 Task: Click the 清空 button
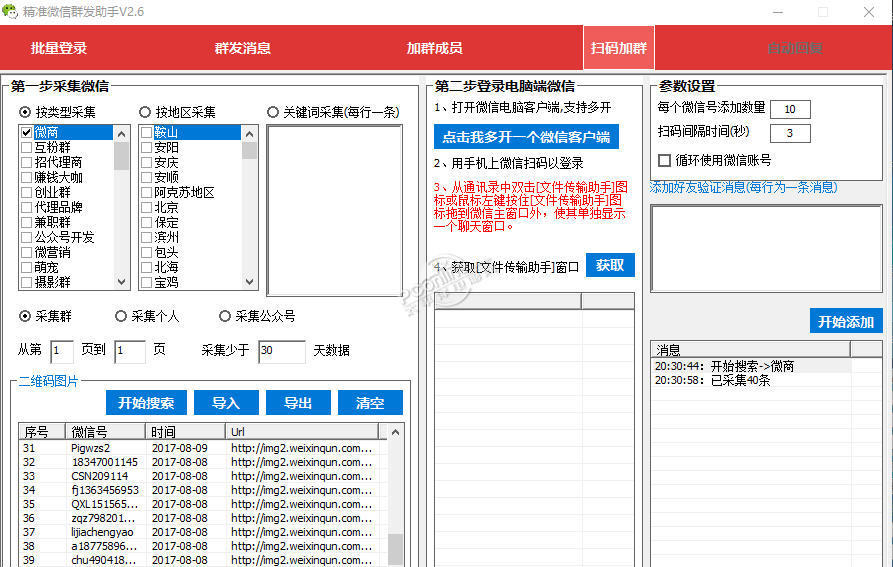tap(370, 403)
